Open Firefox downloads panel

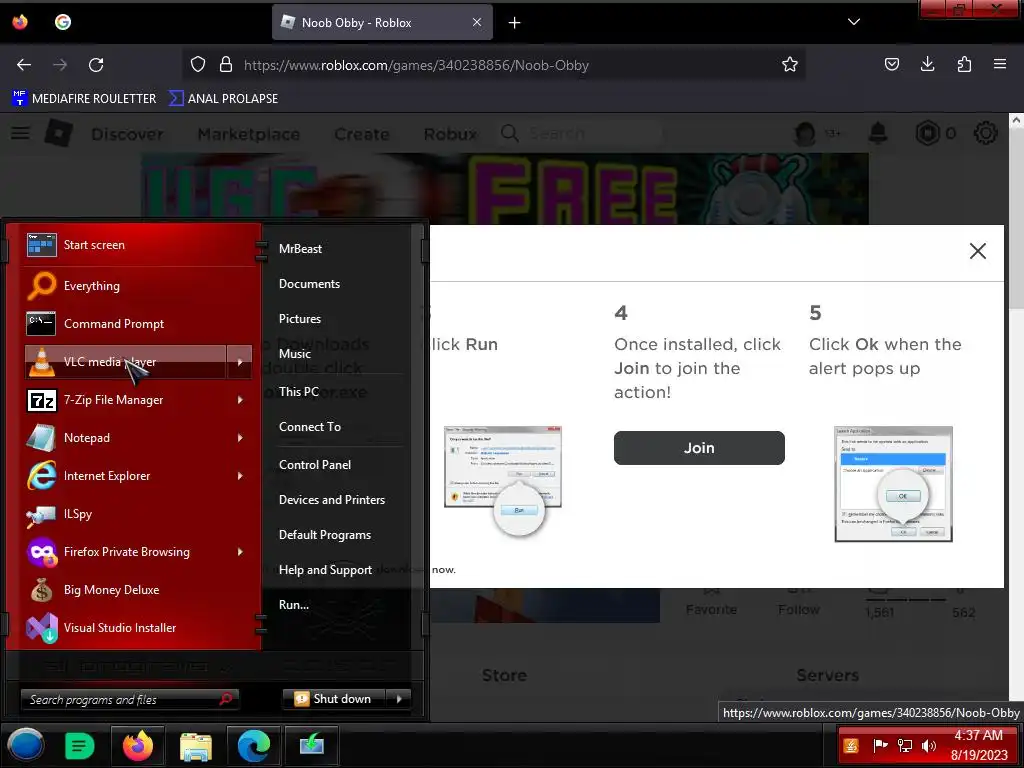[927, 64]
